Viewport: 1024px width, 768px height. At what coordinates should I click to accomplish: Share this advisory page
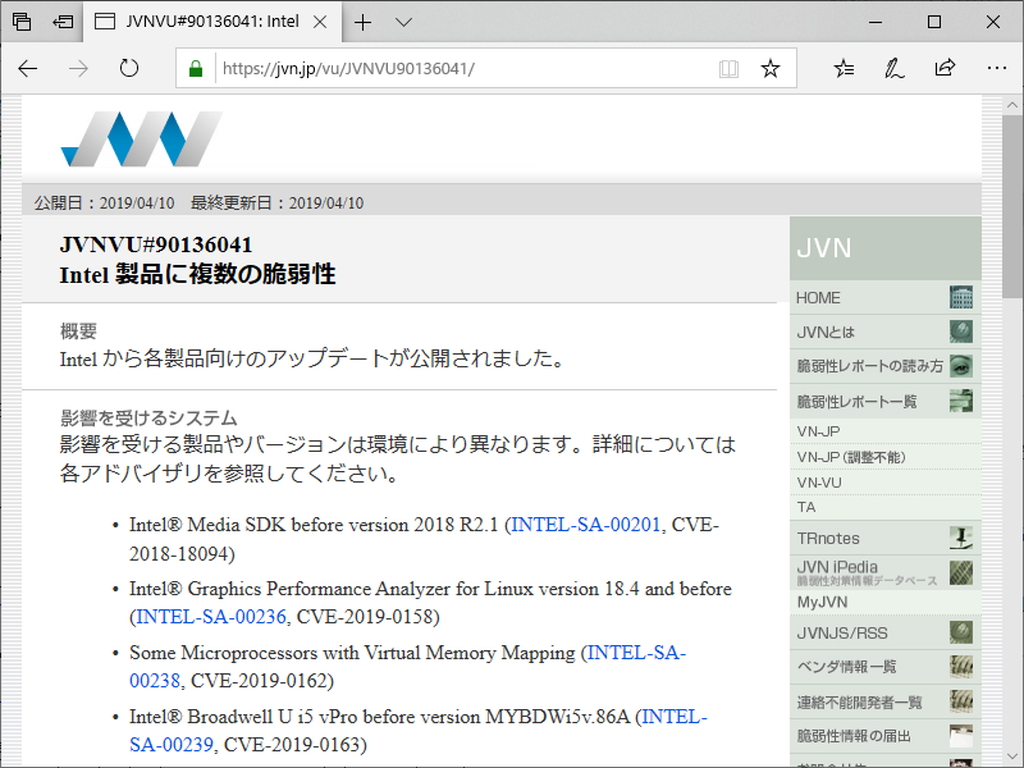tap(944, 68)
